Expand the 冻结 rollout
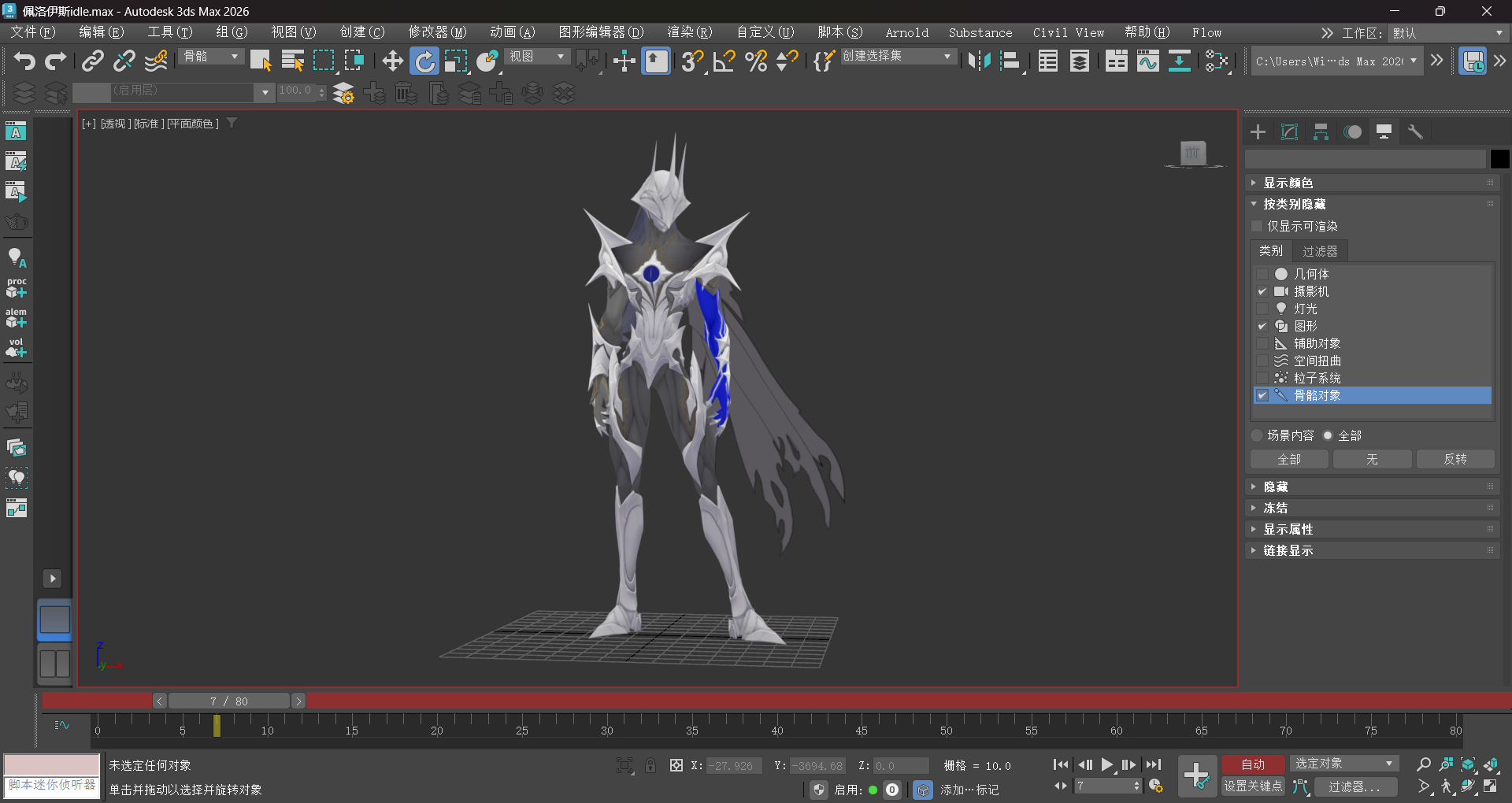This screenshot has width=1512, height=803. tap(1373, 508)
